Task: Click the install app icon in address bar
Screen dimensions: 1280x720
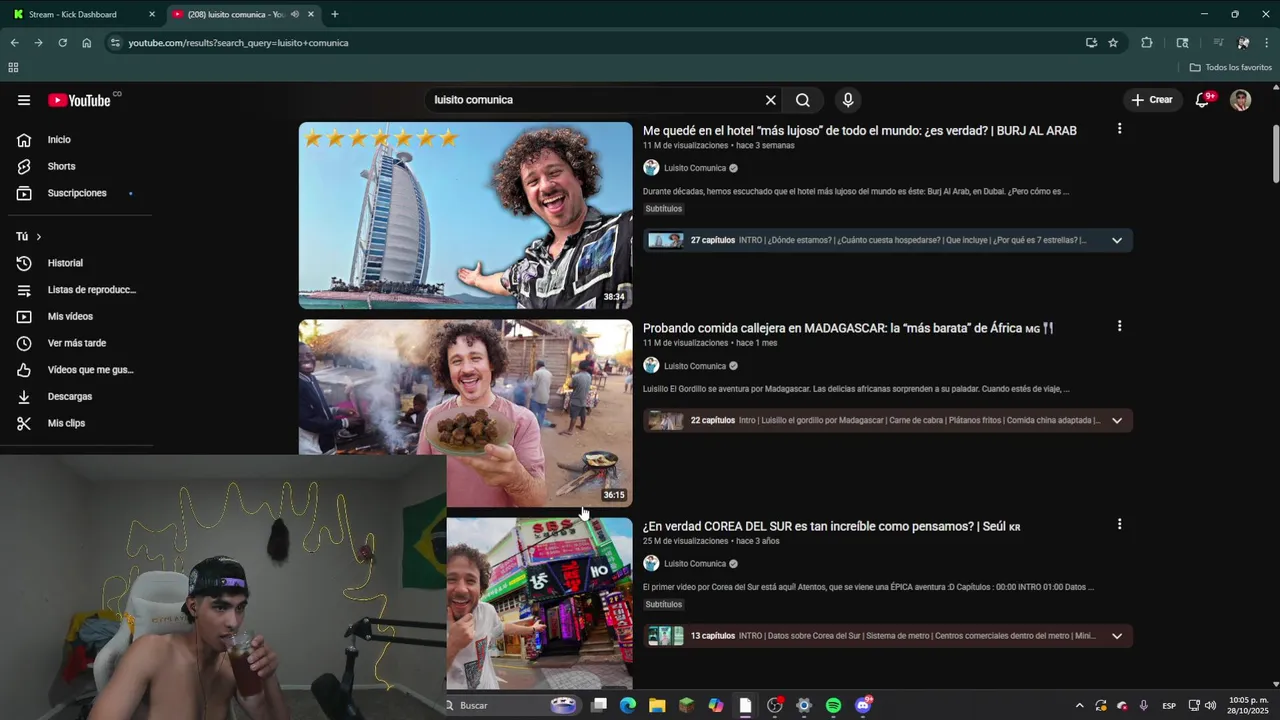Action: [1091, 43]
